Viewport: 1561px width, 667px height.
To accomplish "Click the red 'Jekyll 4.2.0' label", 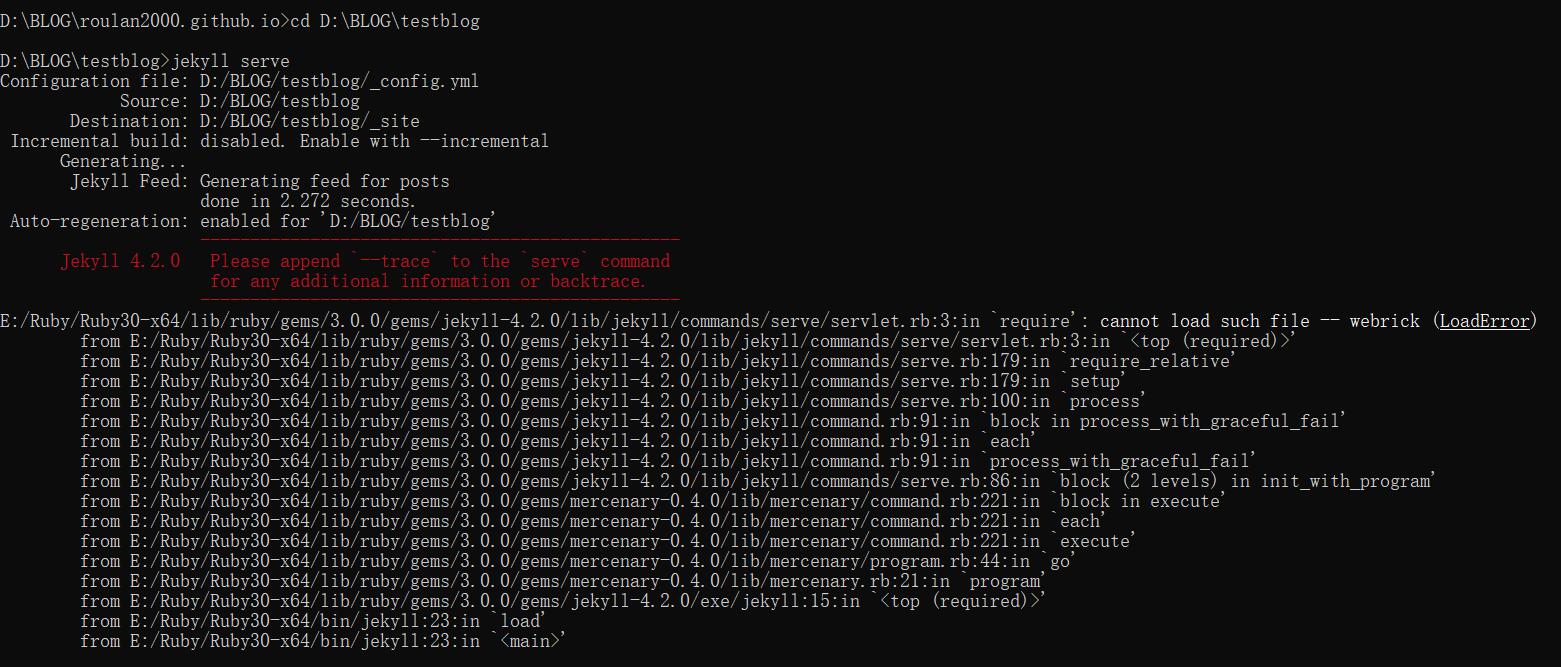I will tap(120, 261).
